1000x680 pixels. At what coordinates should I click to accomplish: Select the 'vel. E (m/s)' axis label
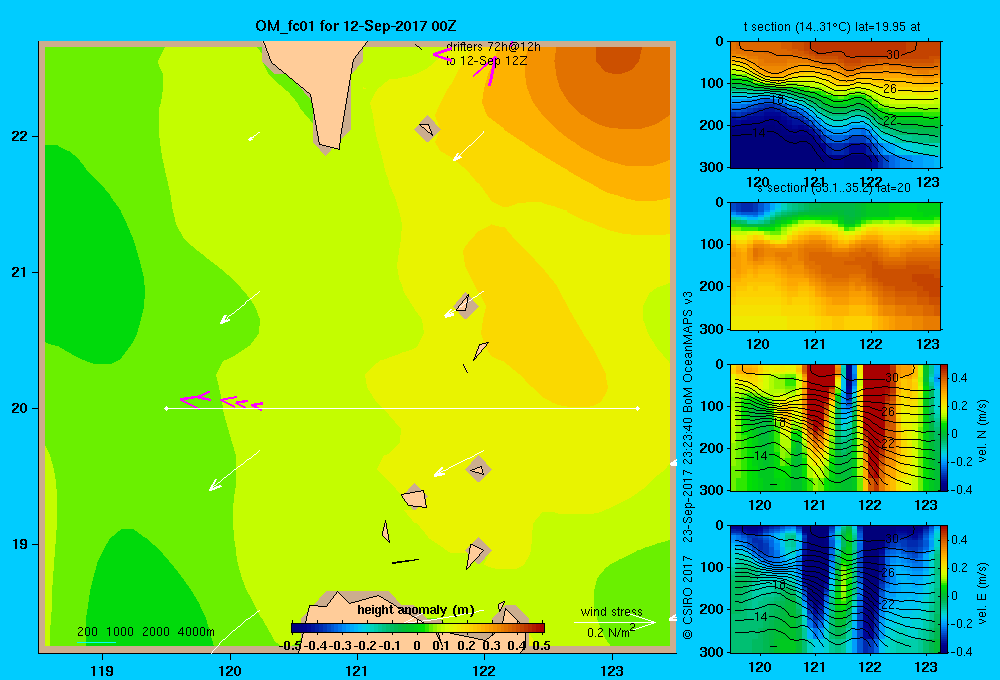pos(983,592)
